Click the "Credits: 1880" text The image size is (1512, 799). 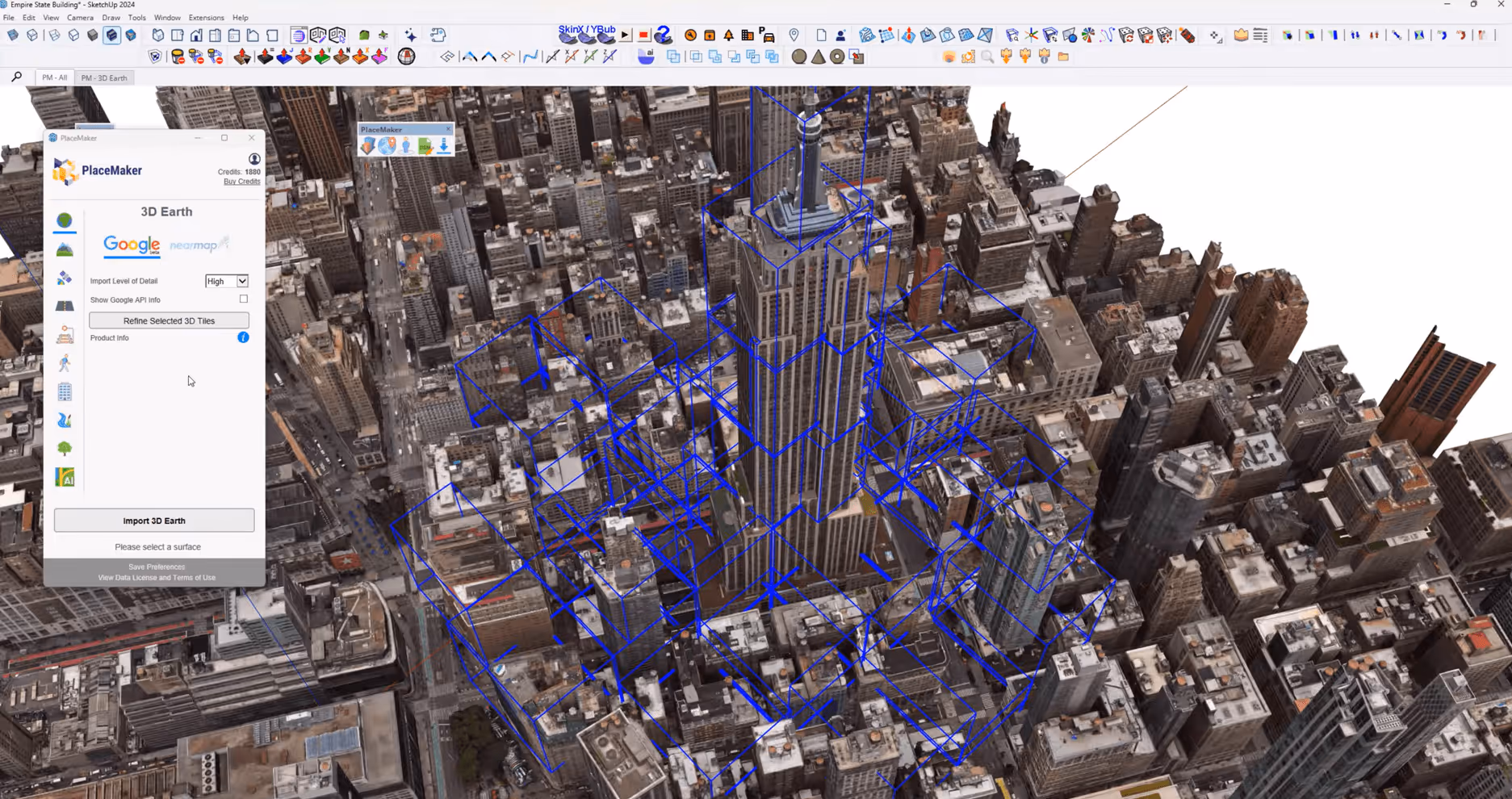click(x=239, y=172)
